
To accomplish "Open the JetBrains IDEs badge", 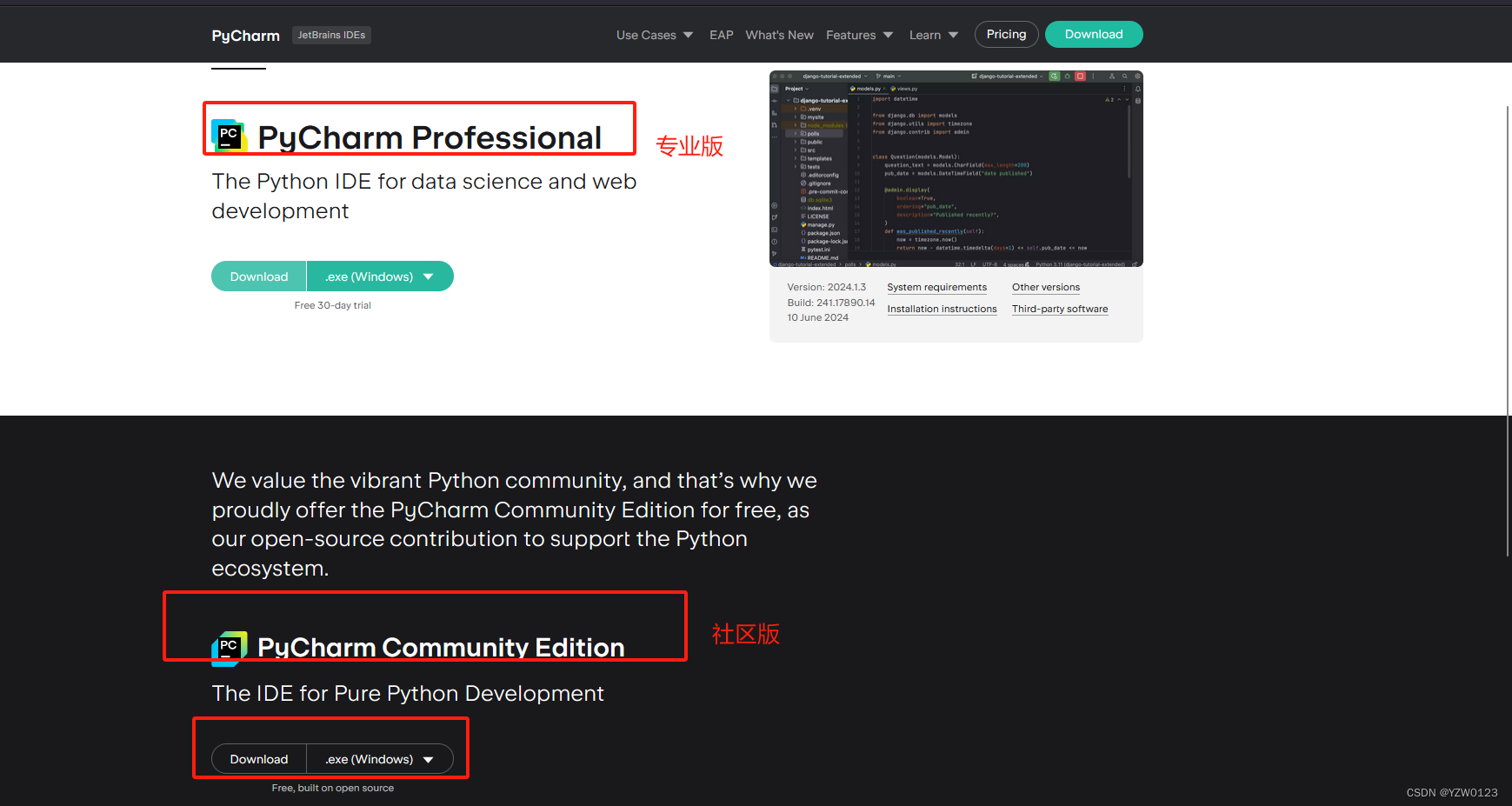I will click(331, 35).
